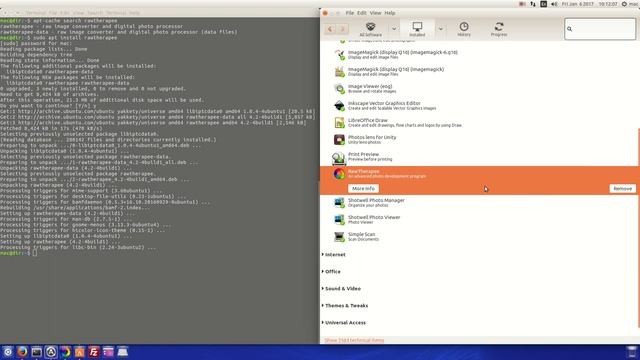This screenshot has width=640, height=360.
Task: Click the LibreOffice Draw icon
Action: [x=339, y=123]
